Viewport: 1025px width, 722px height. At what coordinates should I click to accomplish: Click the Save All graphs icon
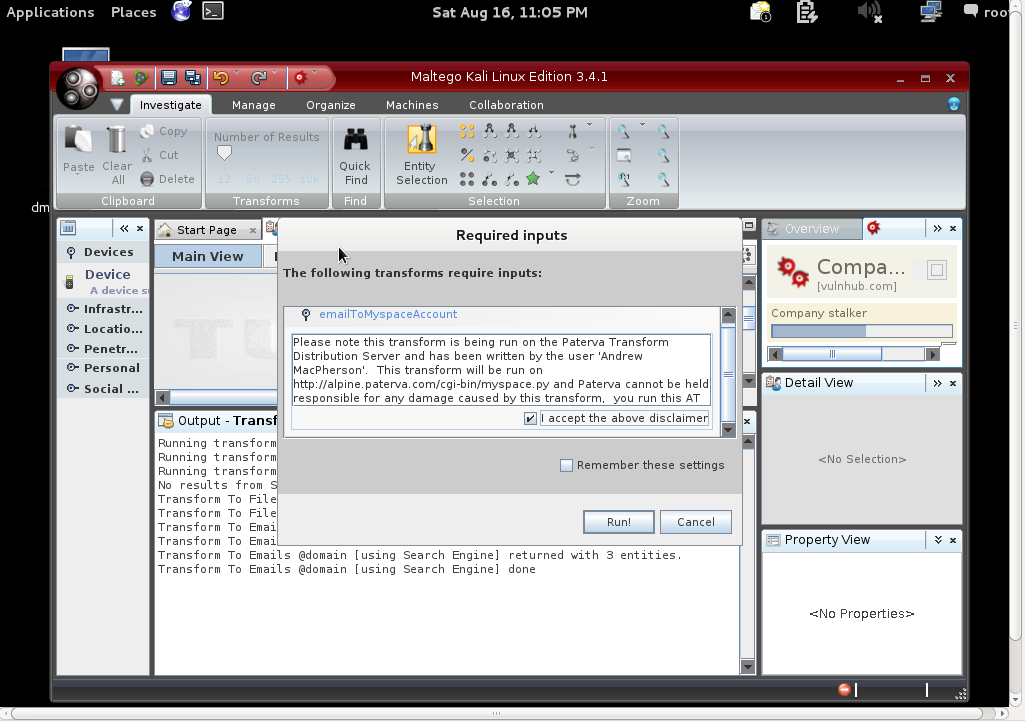193,78
